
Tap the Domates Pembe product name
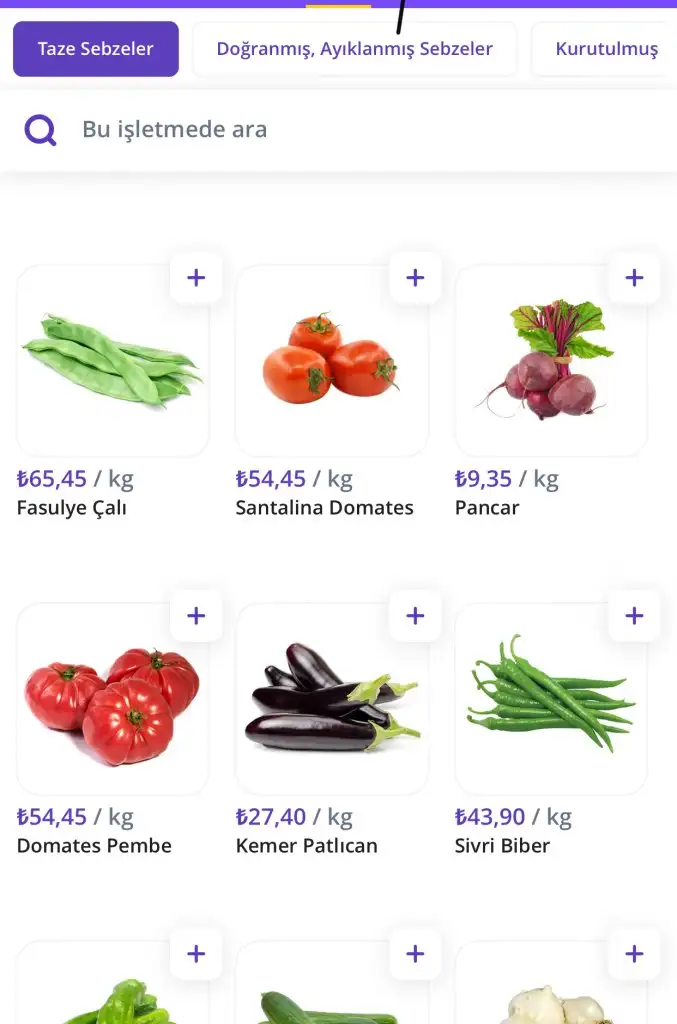94,846
